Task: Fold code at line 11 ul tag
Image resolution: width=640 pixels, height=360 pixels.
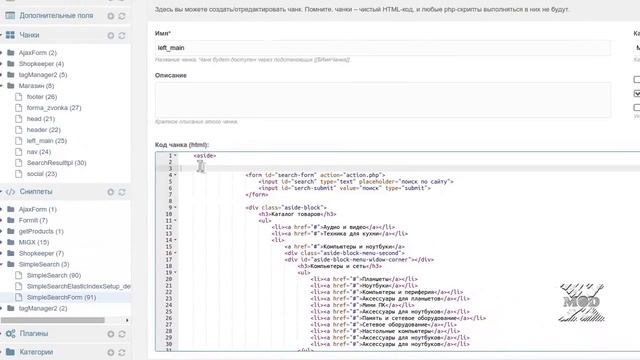Action: point(176,220)
